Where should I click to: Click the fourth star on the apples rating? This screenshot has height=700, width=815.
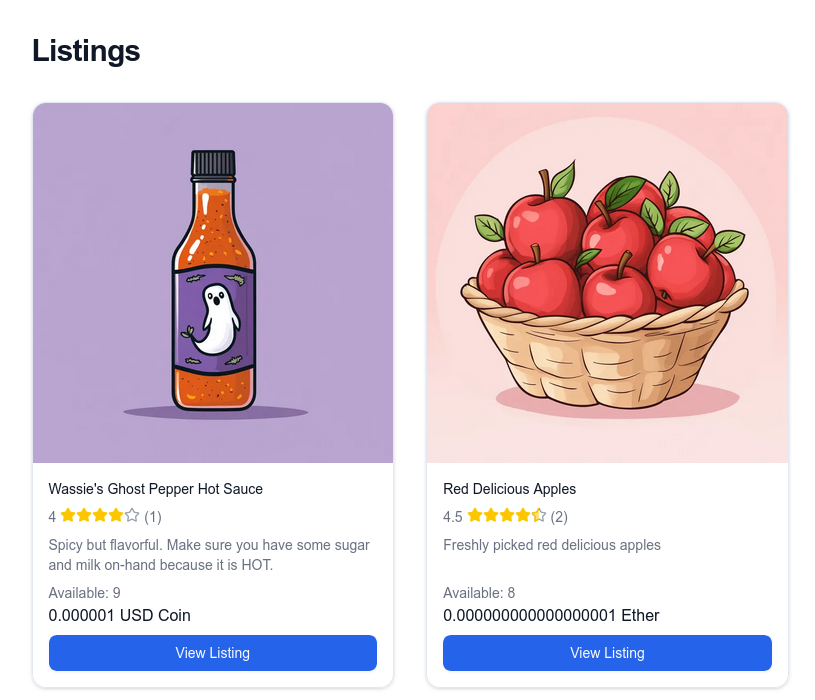[x=522, y=517]
